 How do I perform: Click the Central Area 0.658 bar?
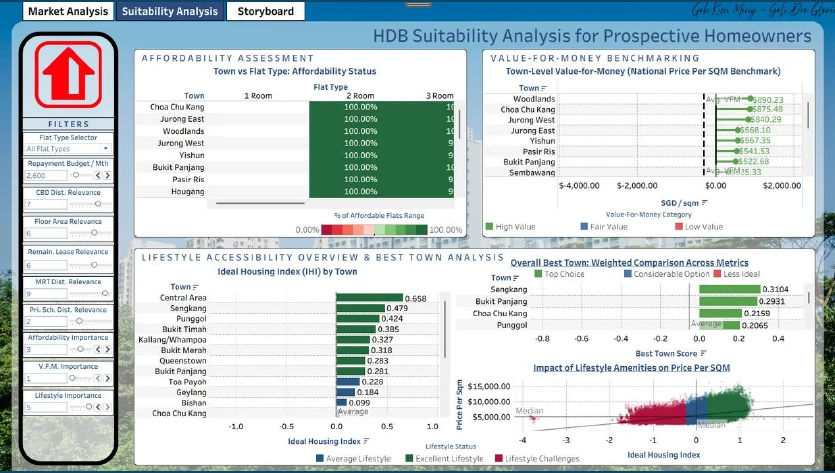click(x=370, y=298)
